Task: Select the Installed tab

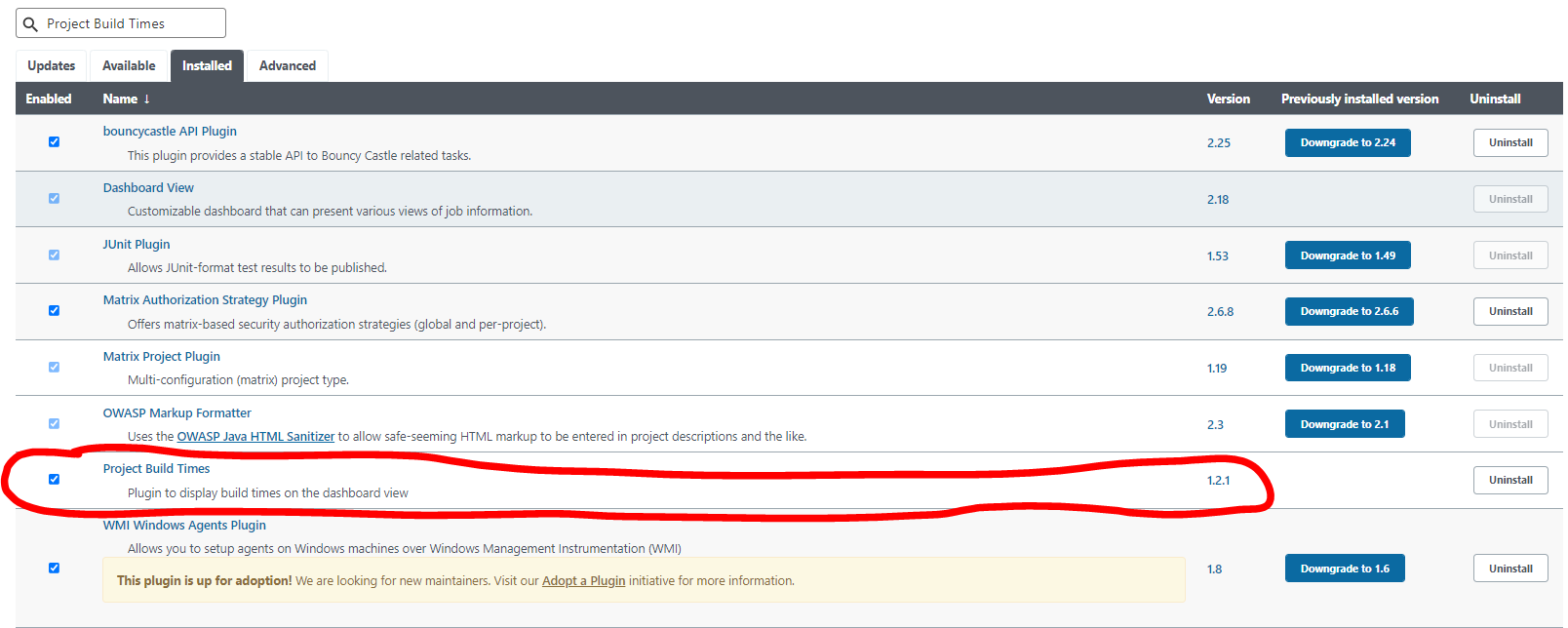Action: click(207, 65)
